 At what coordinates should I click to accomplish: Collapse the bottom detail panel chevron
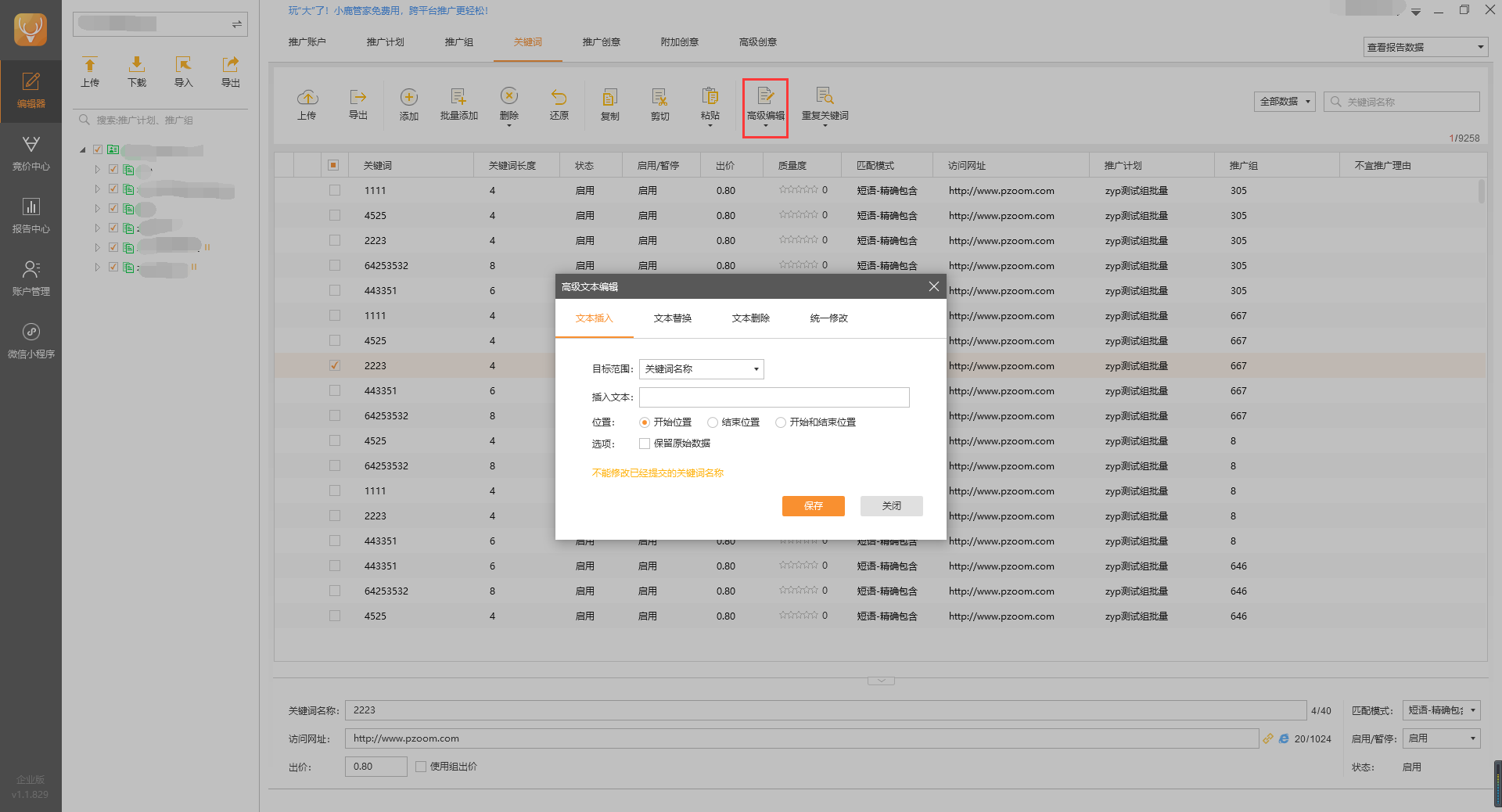(x=881, y=681)
